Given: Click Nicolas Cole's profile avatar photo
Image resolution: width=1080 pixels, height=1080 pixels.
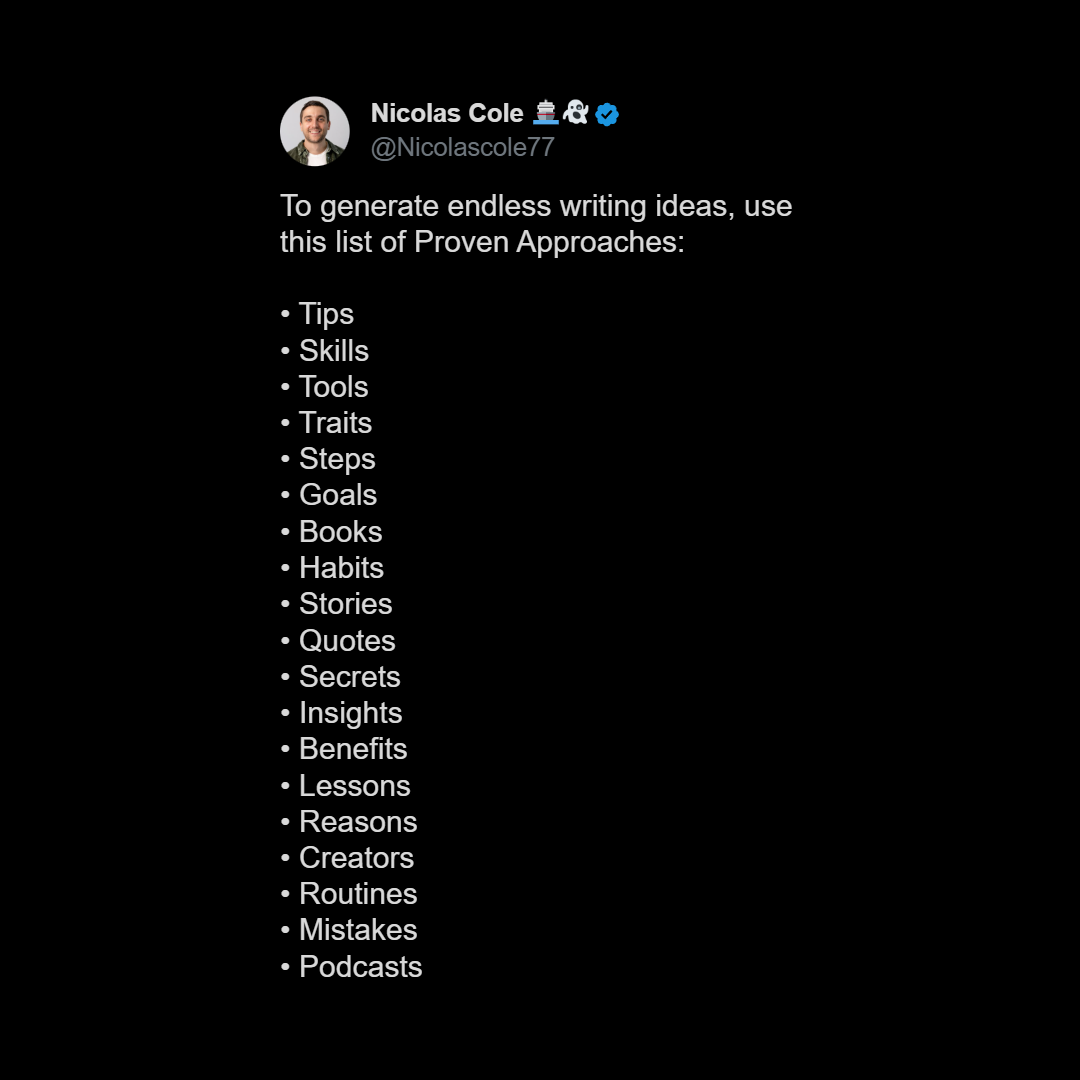Looking at the screenshot, I should point(315,131).
